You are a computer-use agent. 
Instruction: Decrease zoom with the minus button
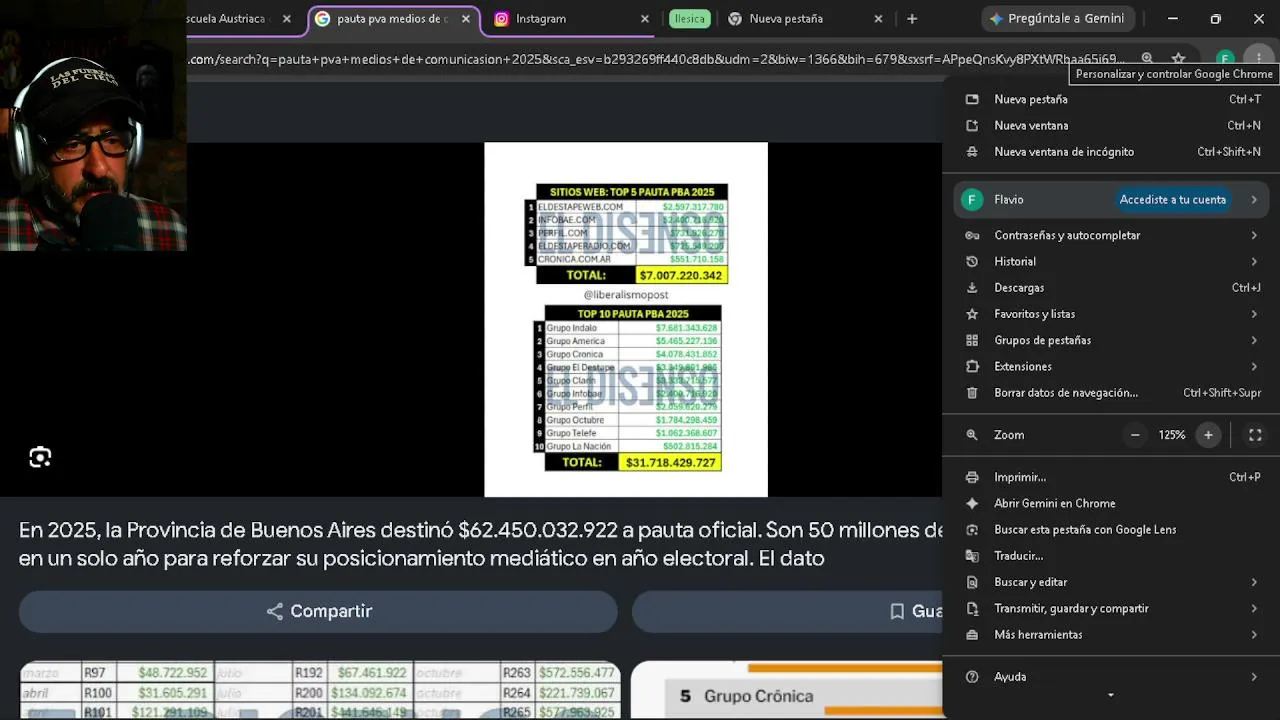coord(1135,435)
